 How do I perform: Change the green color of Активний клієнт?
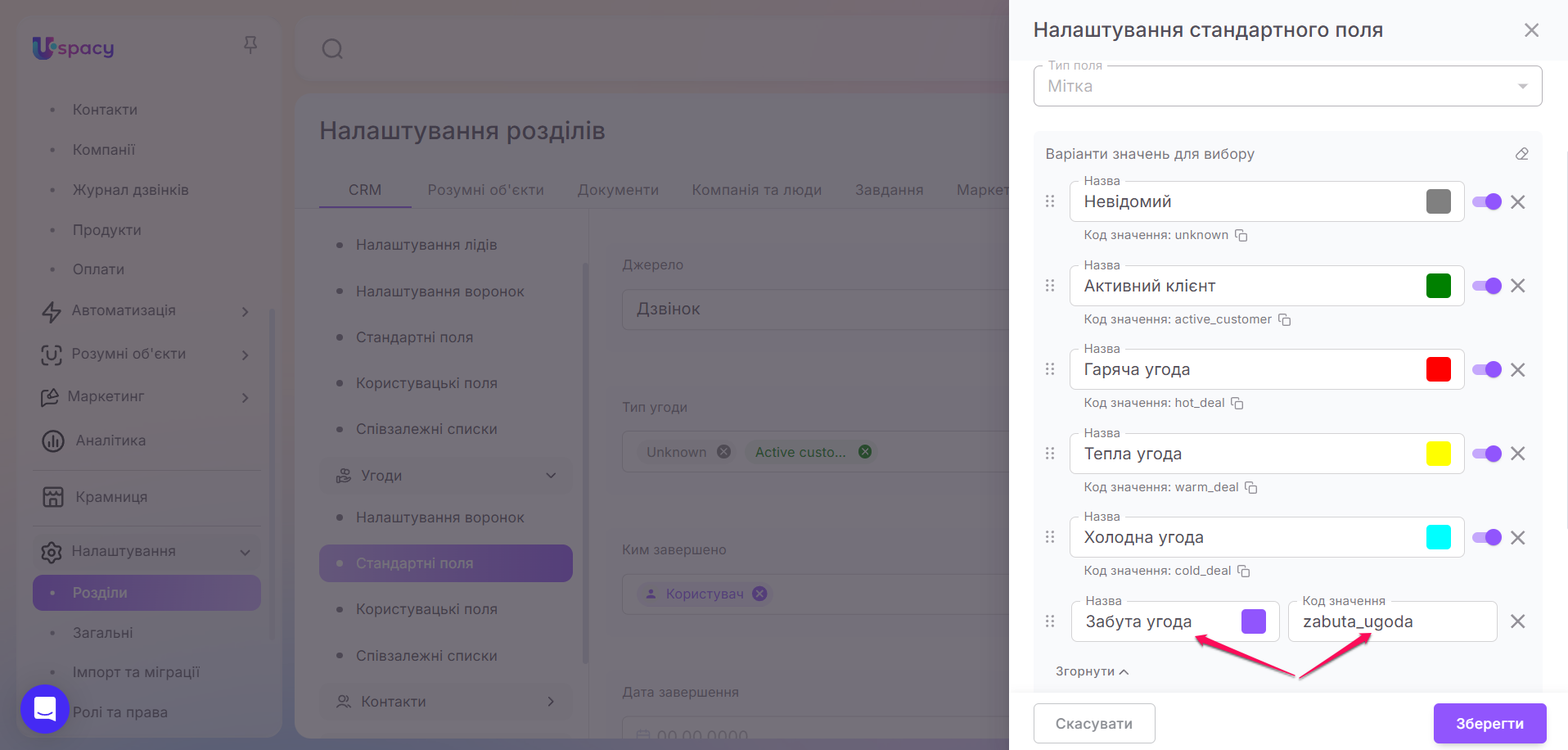(1439, 286)
